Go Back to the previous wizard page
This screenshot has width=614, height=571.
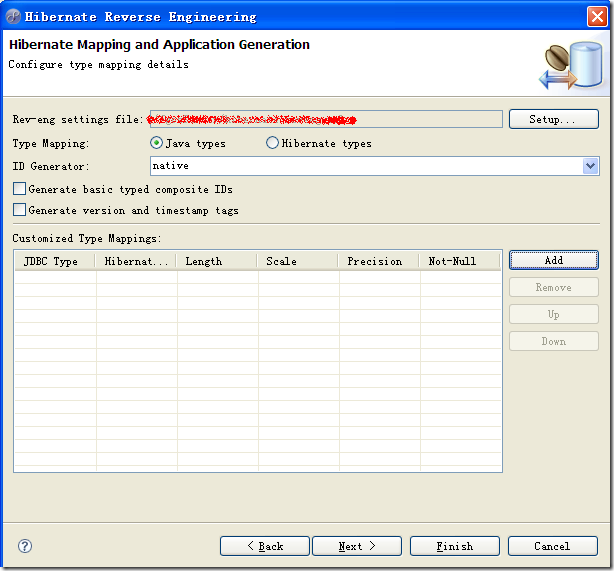click(264, 546)
